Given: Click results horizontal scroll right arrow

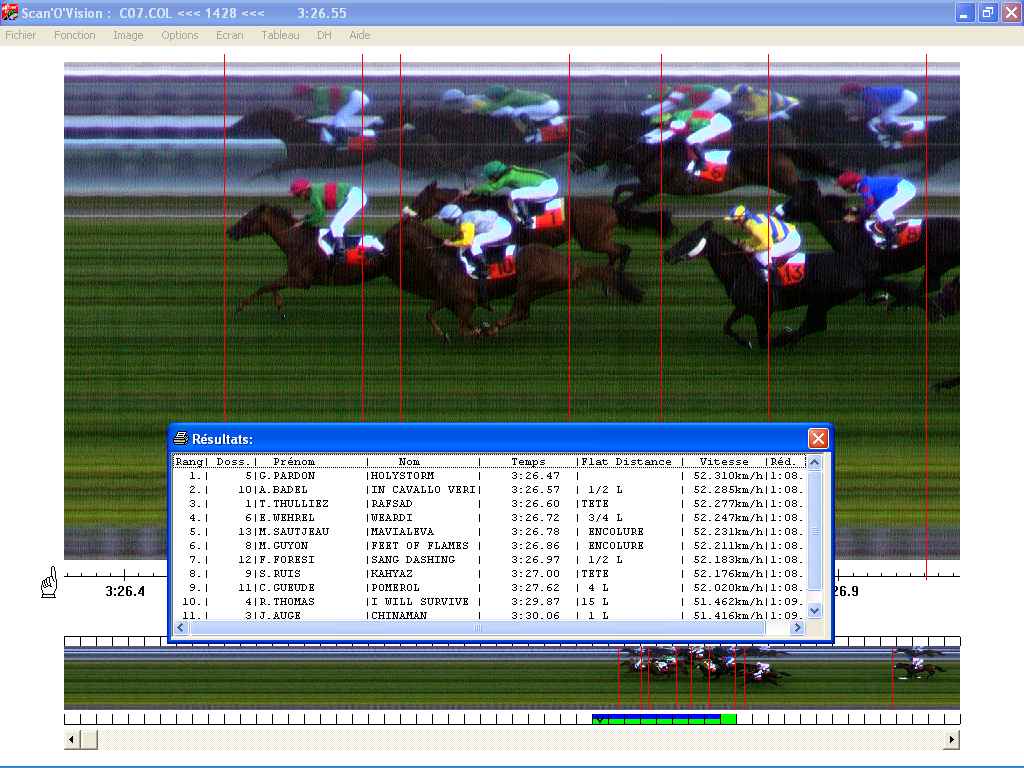Looking at the screenshot, I should [797, 628].
